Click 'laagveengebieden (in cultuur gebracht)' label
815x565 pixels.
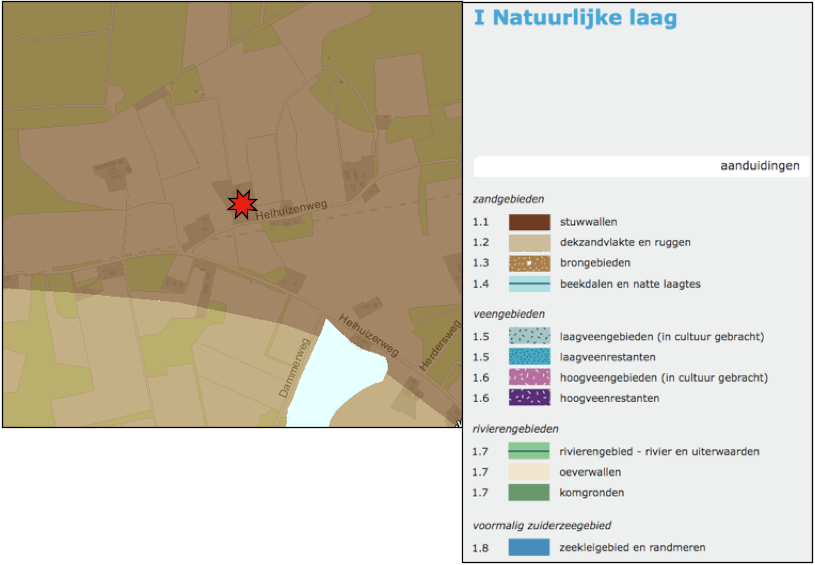pos(662,336)
